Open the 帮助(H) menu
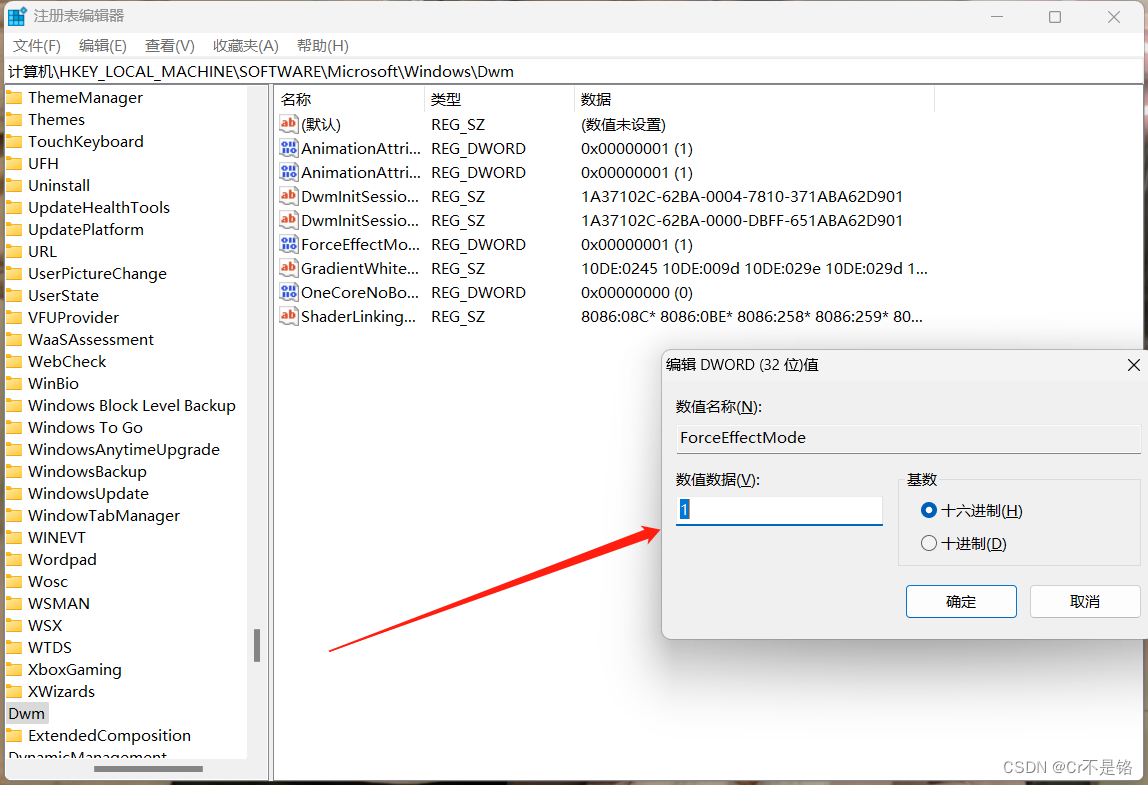1148x785 pixels. point(322,45)
